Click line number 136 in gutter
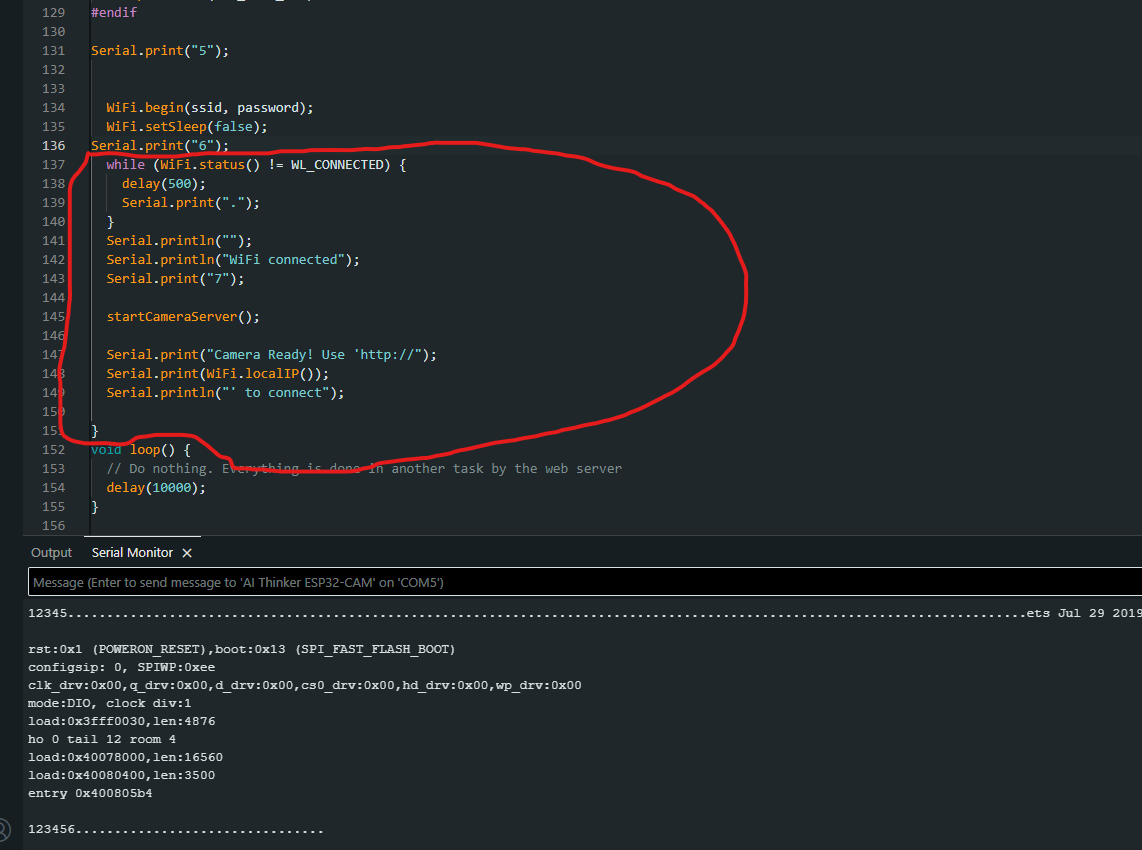Screen dimensions: 1142x850 [x=54, y=146]
